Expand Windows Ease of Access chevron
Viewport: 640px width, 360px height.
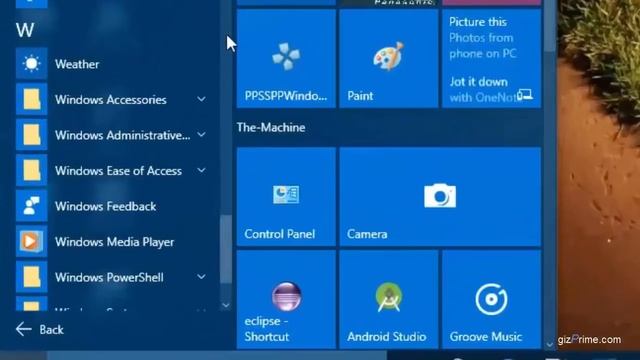click(201, 170)
